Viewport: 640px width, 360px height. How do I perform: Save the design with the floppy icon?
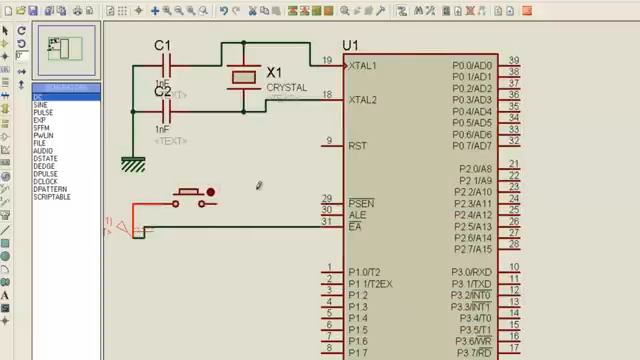(x=33, y=11)
